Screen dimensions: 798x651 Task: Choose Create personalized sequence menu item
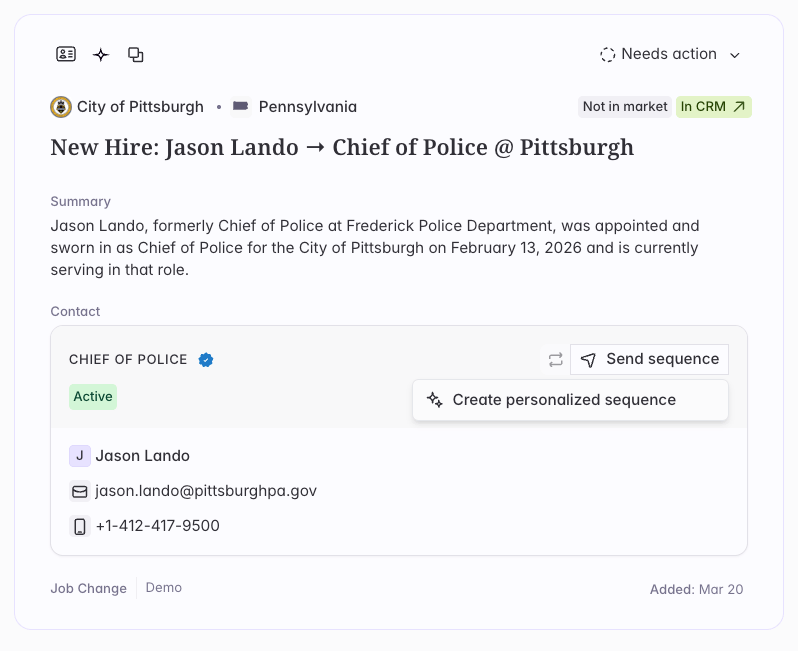571,400
